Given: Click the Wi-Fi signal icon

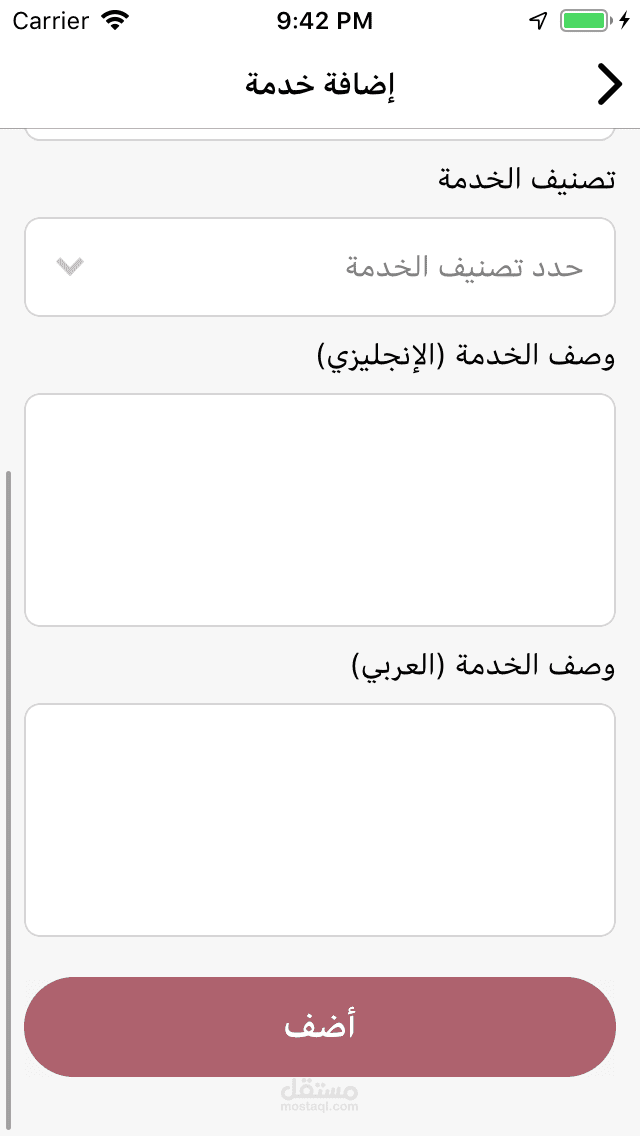Looking at the screenshot, I should click(115, 20).
